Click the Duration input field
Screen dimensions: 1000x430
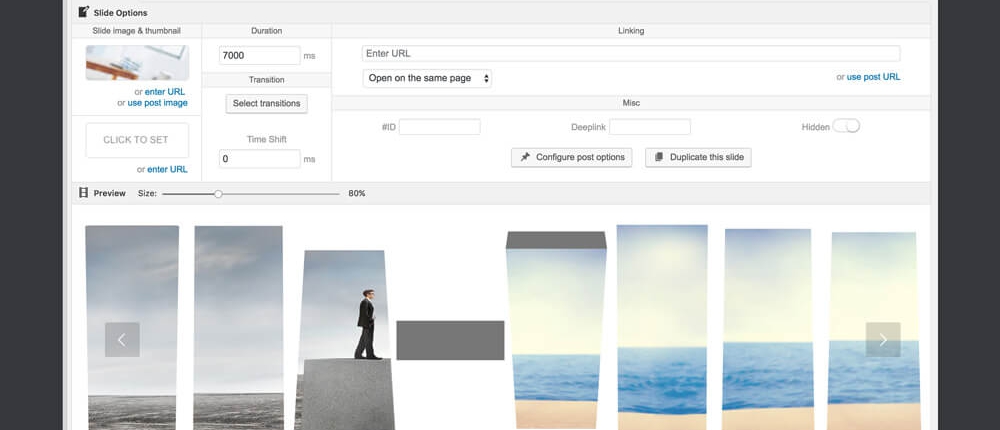tap(259, 56)
